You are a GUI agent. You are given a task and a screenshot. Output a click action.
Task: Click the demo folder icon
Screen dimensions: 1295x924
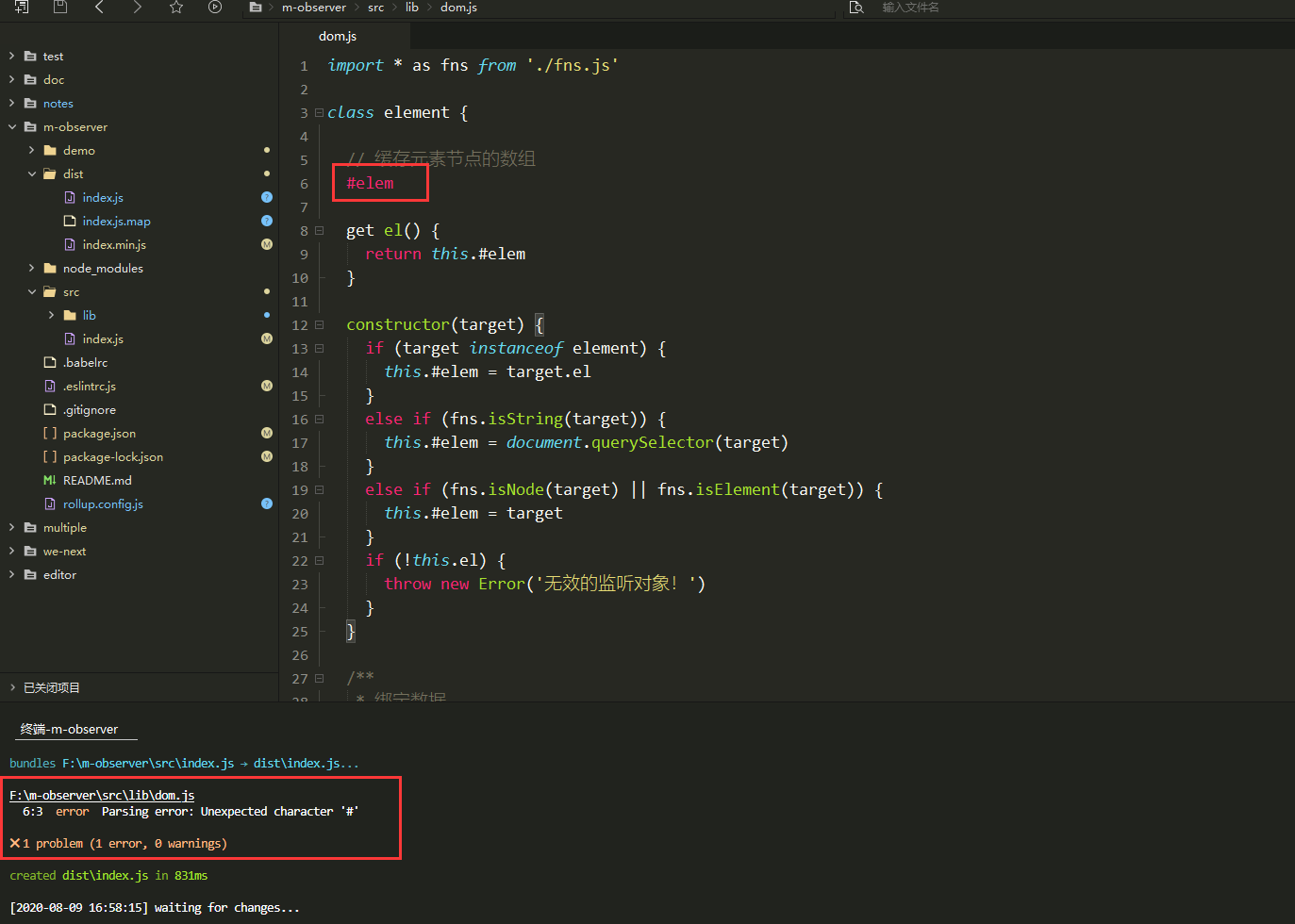[x=50, y=150]
